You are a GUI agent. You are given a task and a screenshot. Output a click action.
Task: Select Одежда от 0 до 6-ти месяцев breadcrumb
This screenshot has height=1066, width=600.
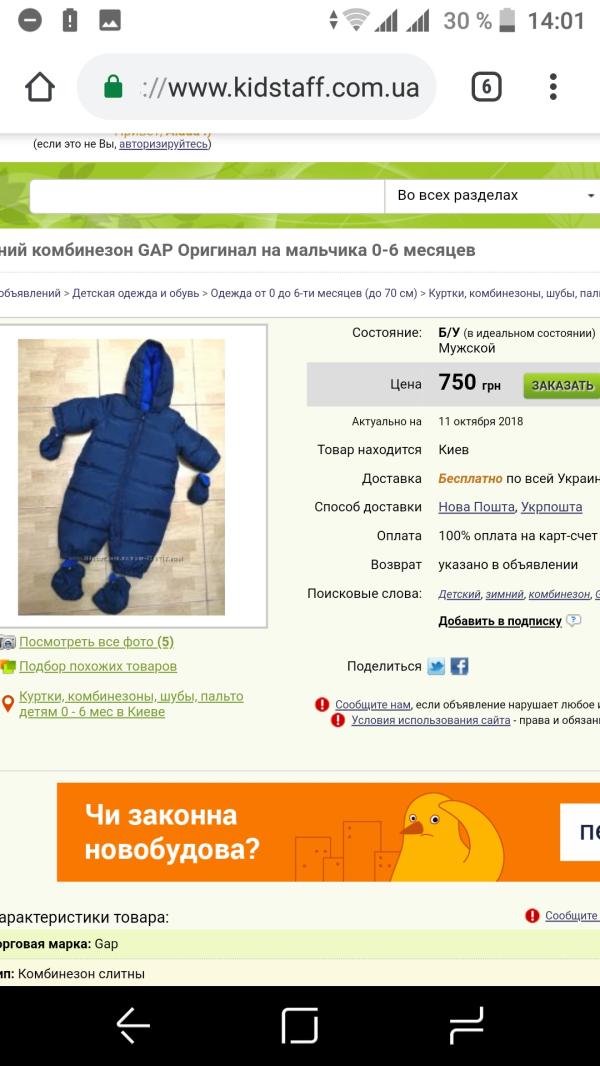[313, 294]
